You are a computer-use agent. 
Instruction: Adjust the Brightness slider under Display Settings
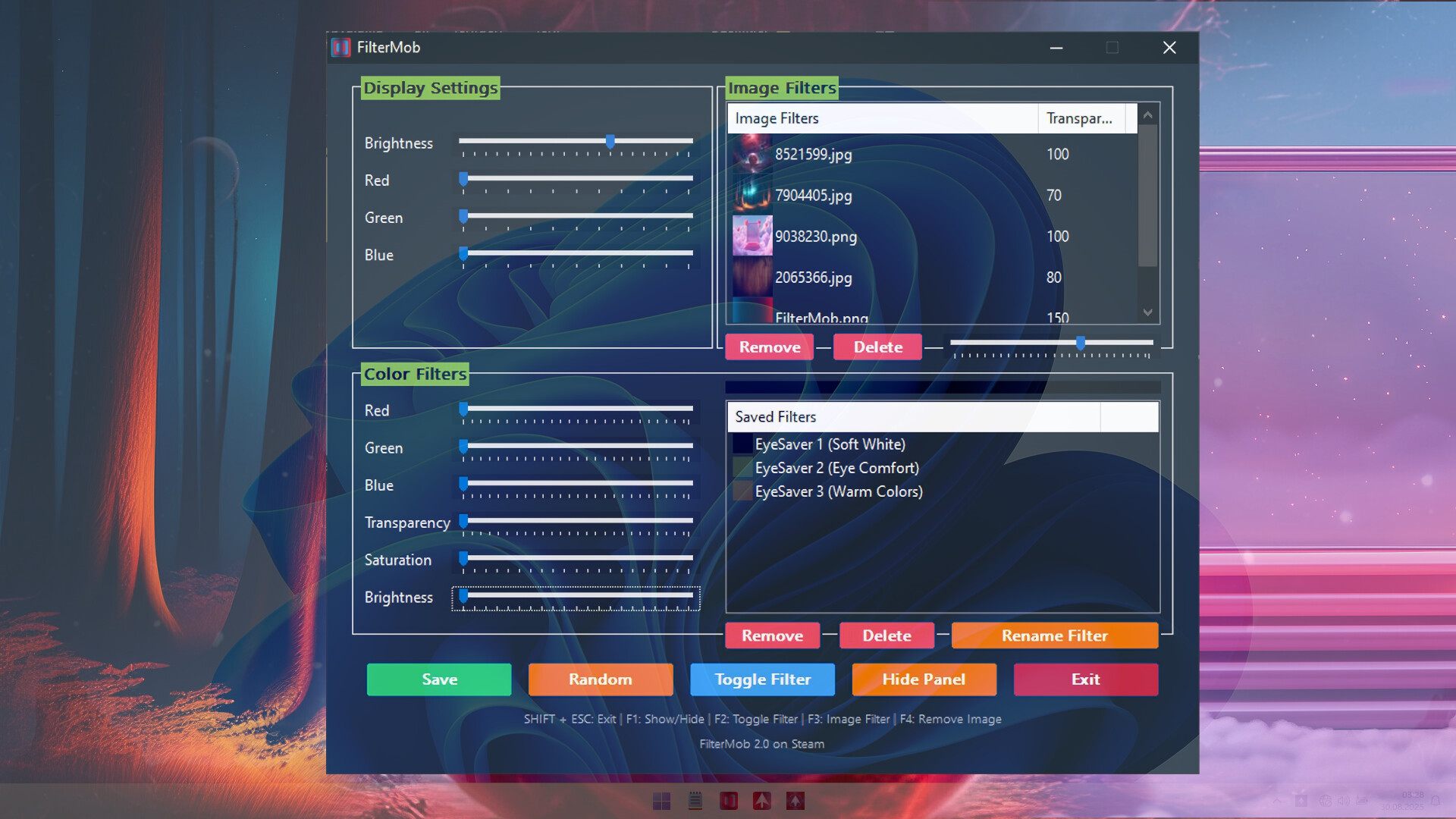pos(611,141)
